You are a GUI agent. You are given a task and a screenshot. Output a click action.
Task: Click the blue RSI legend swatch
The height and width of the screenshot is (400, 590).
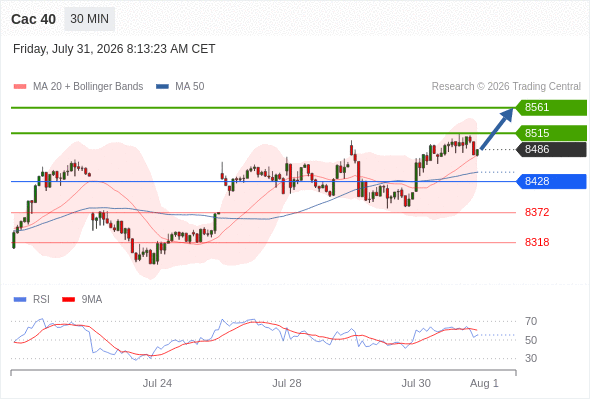click(20, 300)
